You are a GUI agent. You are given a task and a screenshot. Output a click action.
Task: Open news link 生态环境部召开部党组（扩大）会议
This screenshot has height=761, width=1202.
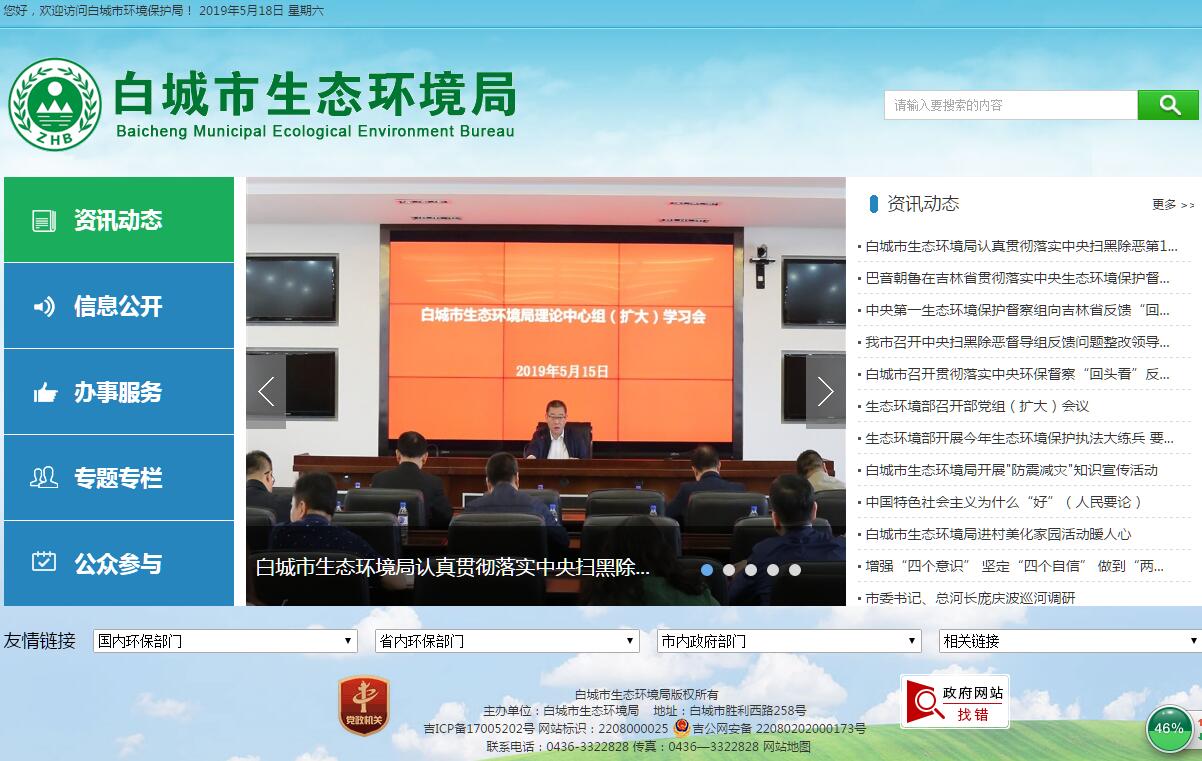(977, 406)
